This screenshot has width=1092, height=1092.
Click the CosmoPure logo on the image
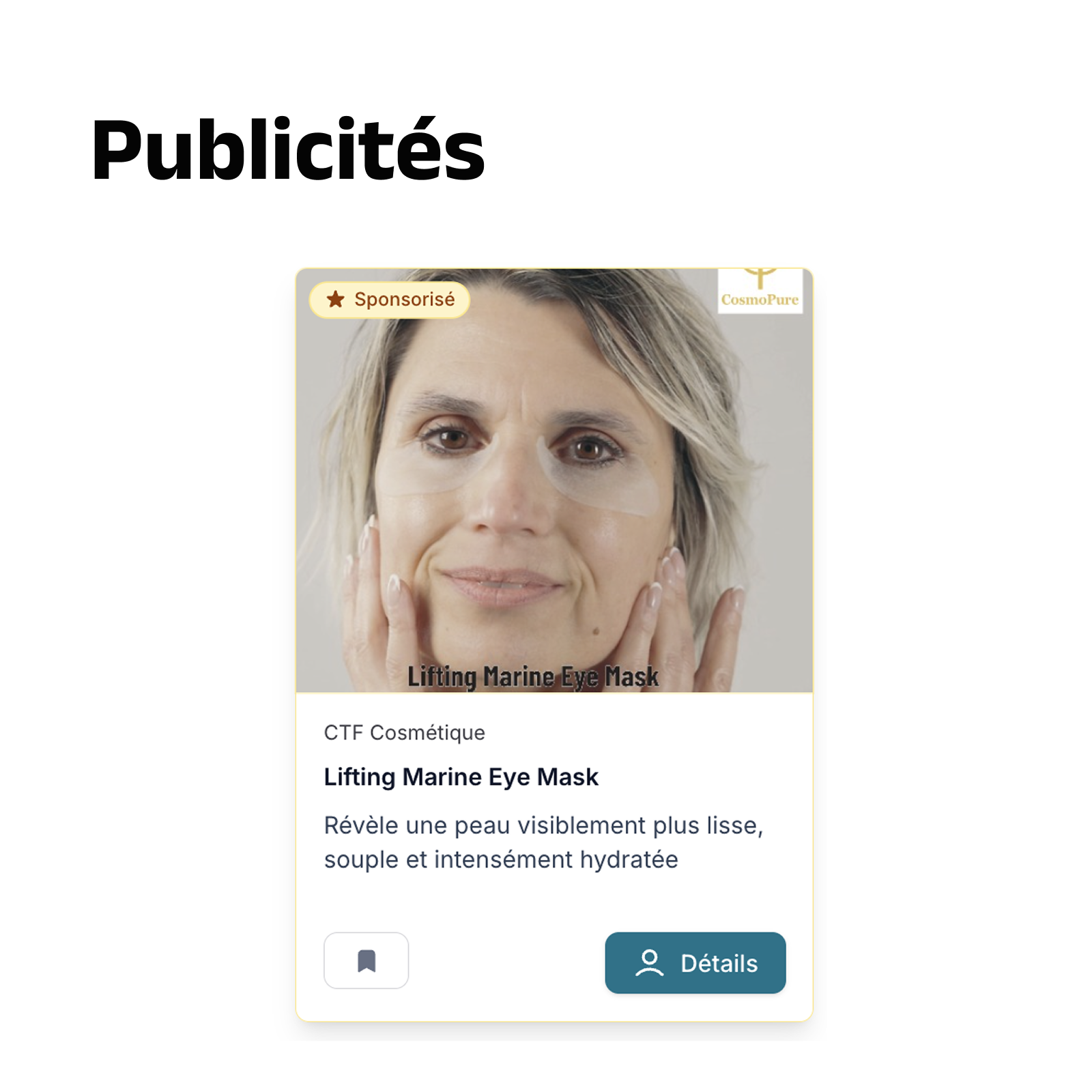coord(760,291)
